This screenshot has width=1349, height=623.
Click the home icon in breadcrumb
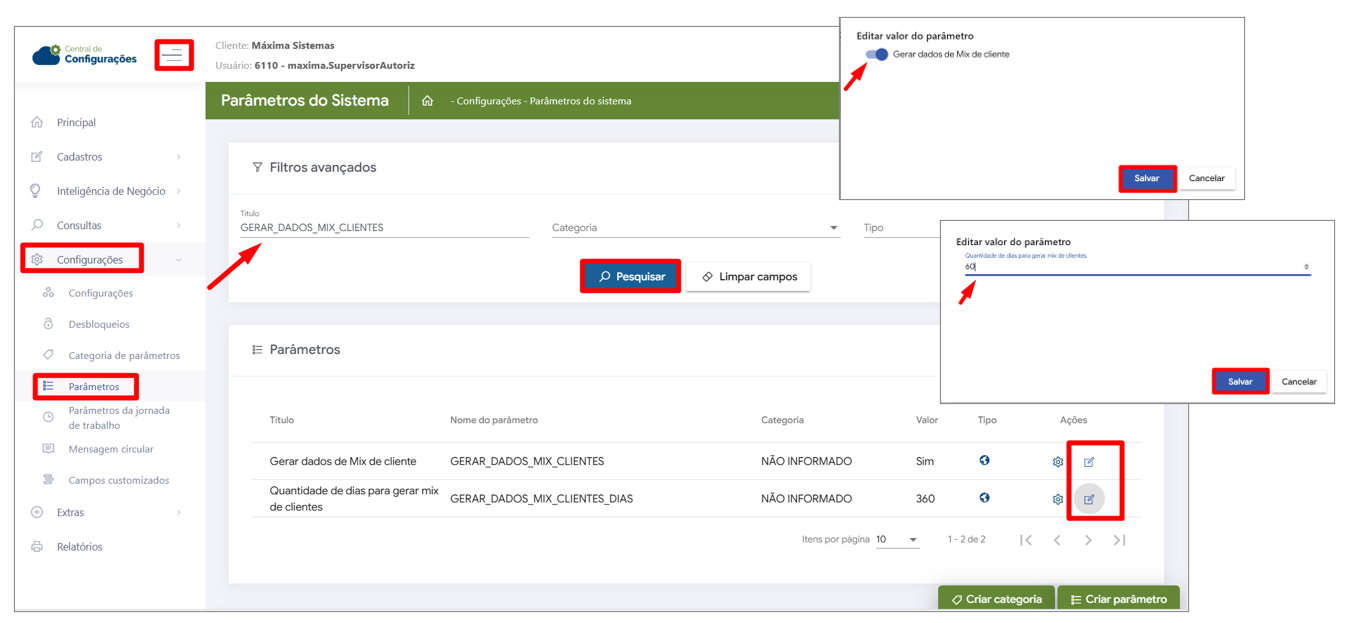pos(427,101)
